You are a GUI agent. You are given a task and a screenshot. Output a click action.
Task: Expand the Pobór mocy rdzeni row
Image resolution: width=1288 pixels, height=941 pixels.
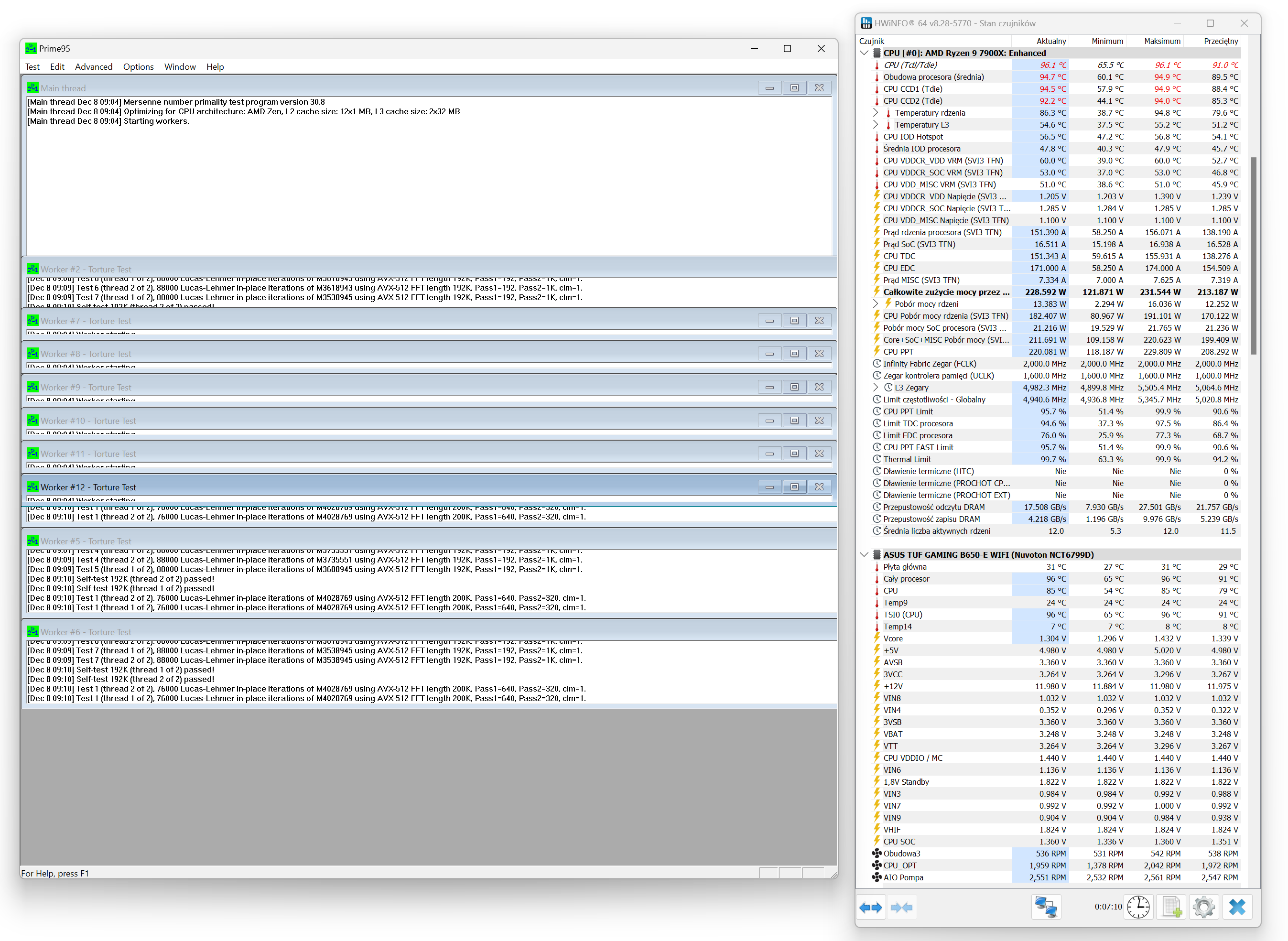(876, 304)
